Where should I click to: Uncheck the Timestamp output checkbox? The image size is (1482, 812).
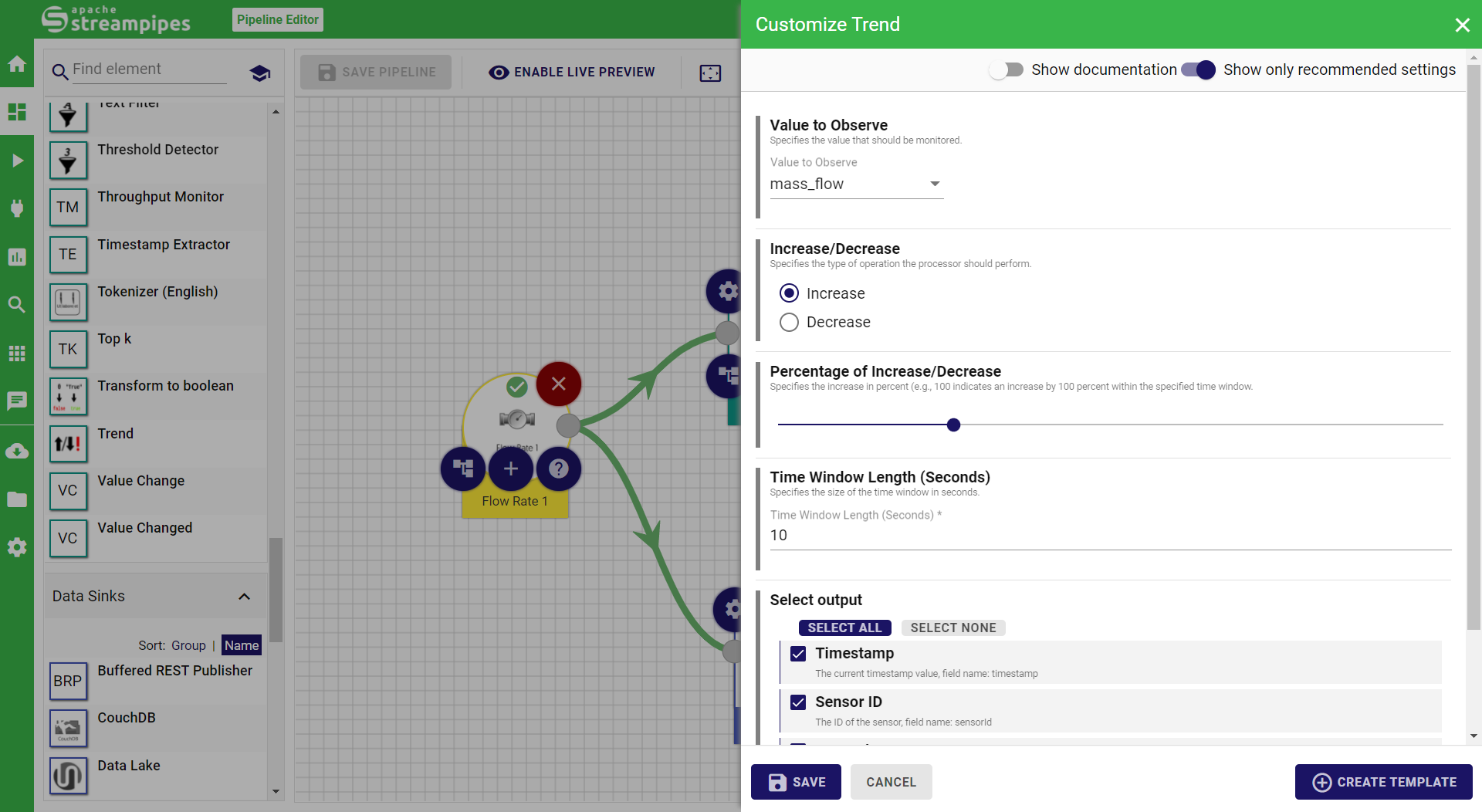pyautogui.click(x=798, y=654)
